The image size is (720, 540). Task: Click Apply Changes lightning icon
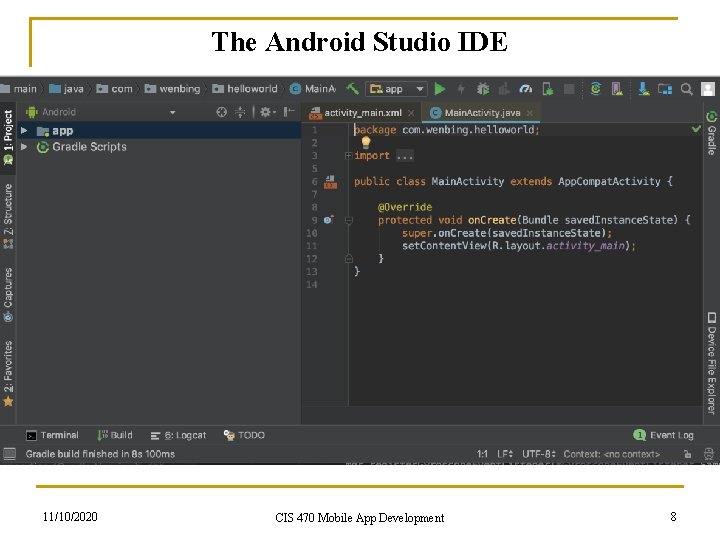[x=461, y=89]
